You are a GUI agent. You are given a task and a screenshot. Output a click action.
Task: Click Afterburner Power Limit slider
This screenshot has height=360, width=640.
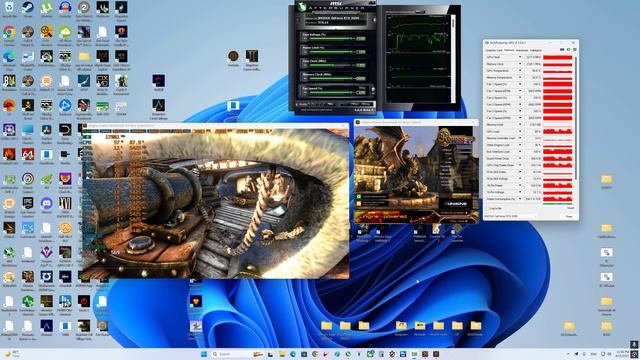[331, 52]
